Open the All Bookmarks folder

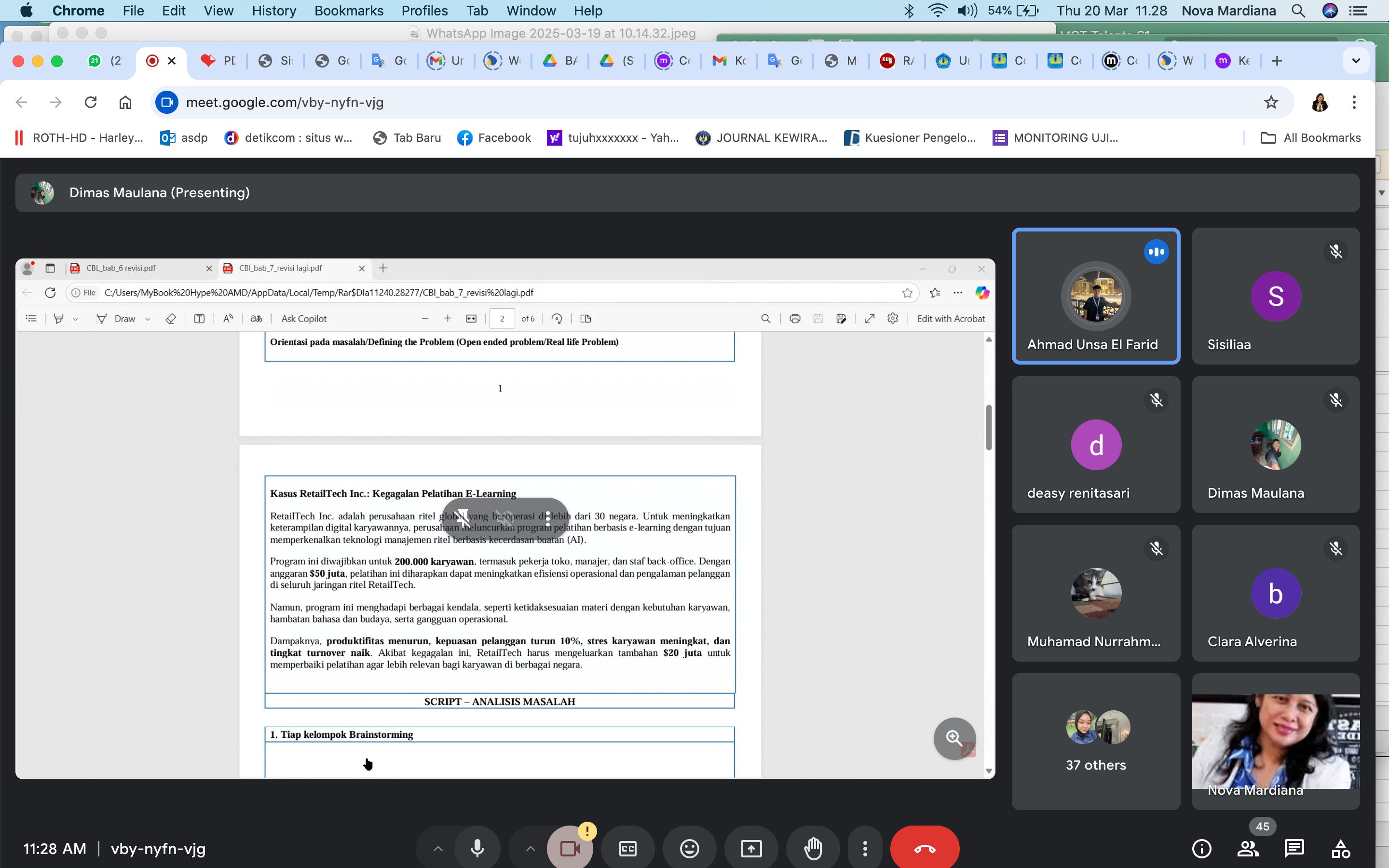tap(1311, 138)
